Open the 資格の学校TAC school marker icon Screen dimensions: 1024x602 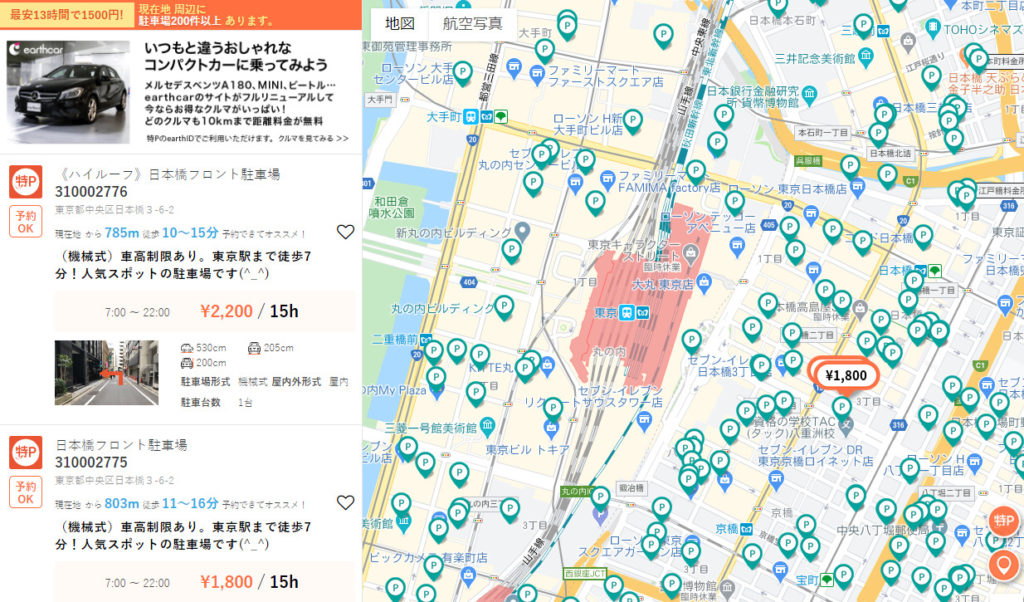847,425
